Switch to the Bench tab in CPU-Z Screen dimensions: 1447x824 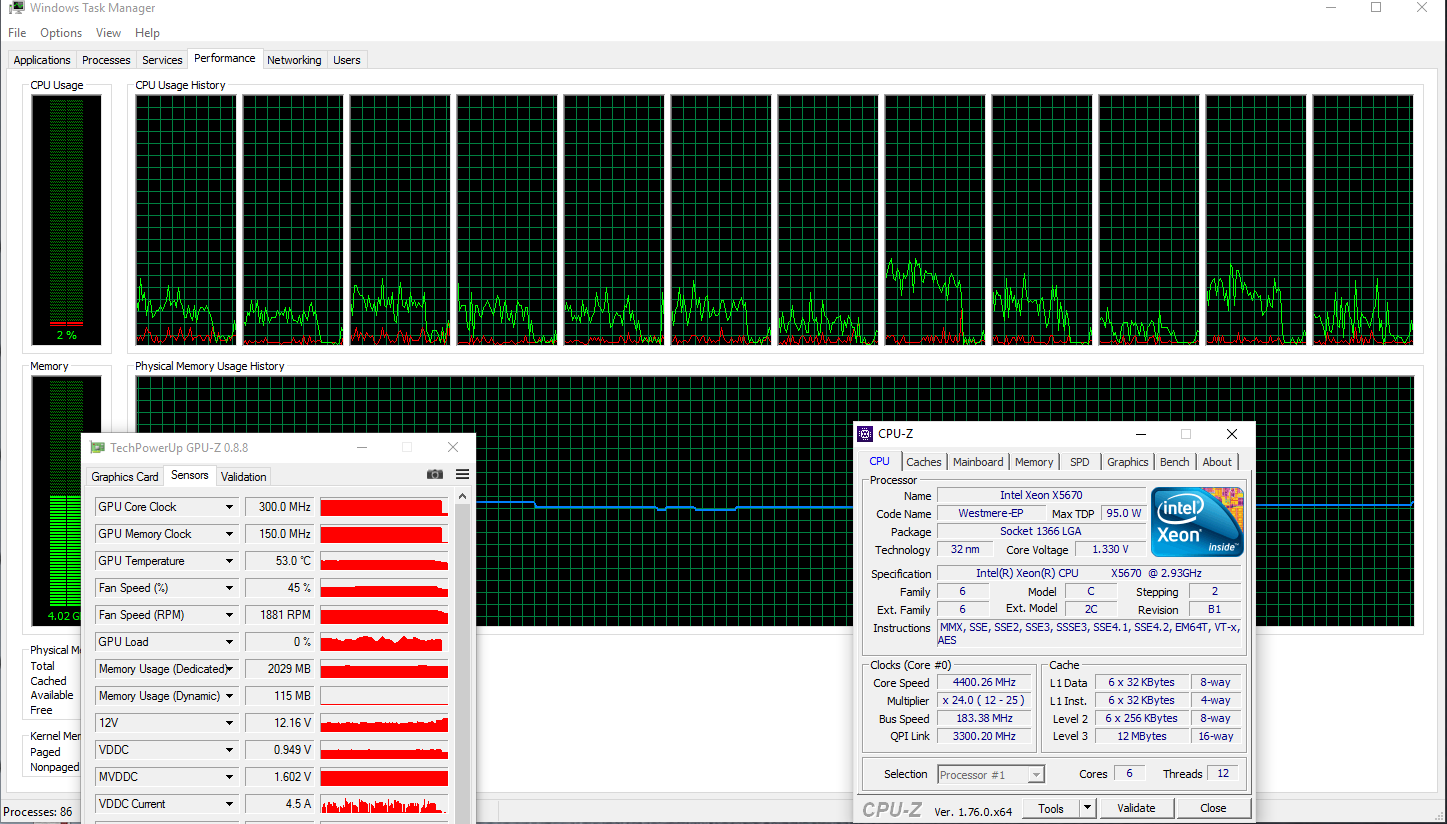click(1175, 462)
